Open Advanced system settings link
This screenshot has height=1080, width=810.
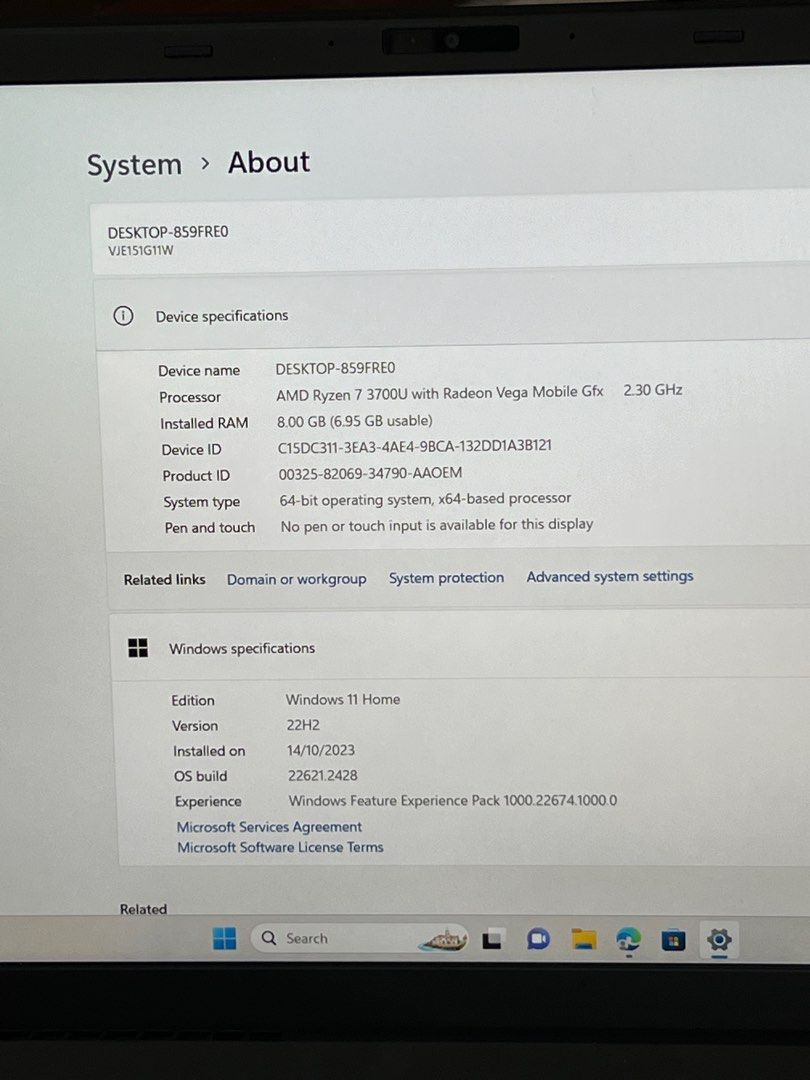pyautogui.click(x=610, y=576)
